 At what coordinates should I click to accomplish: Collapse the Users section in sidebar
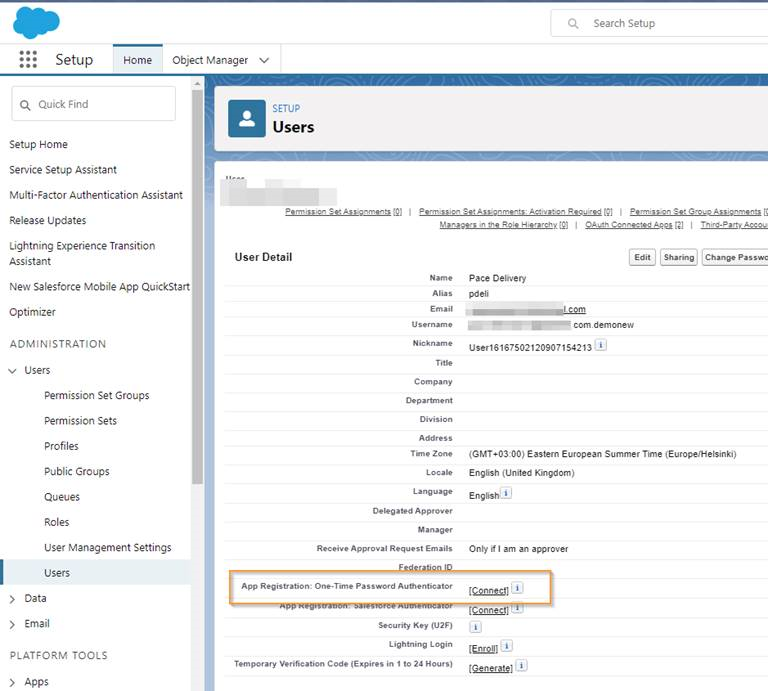coord(12,371)
